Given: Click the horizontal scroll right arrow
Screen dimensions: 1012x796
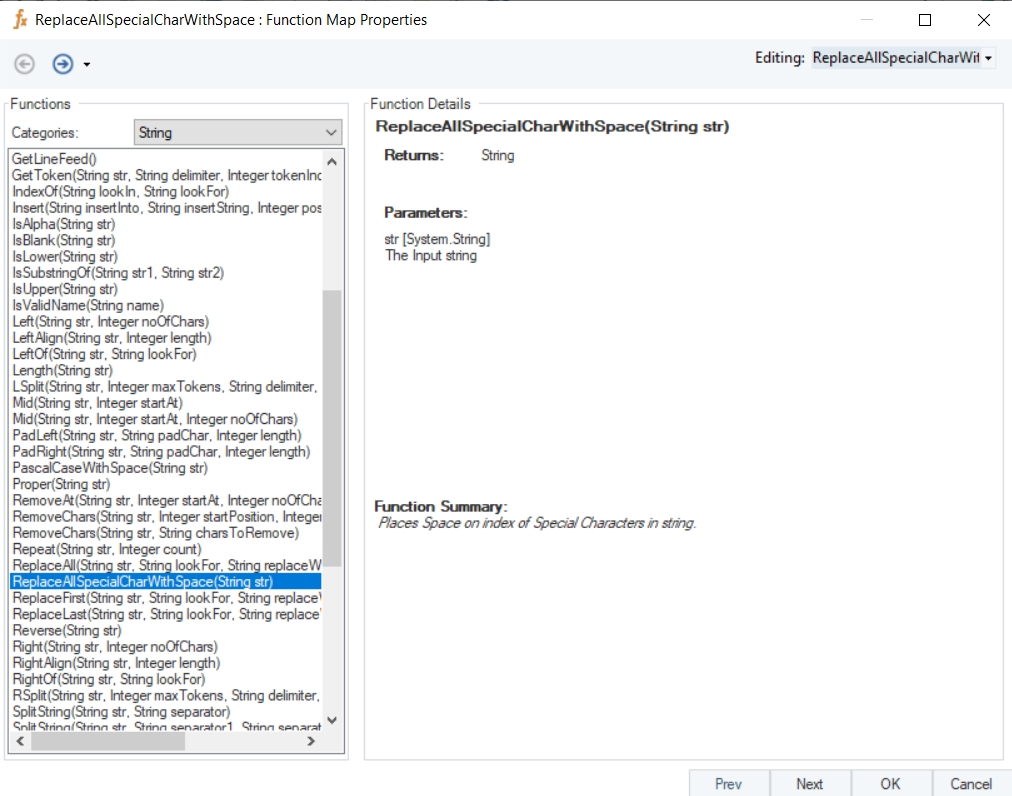Looking at the screenshot, I should click(x=311, y=741).
